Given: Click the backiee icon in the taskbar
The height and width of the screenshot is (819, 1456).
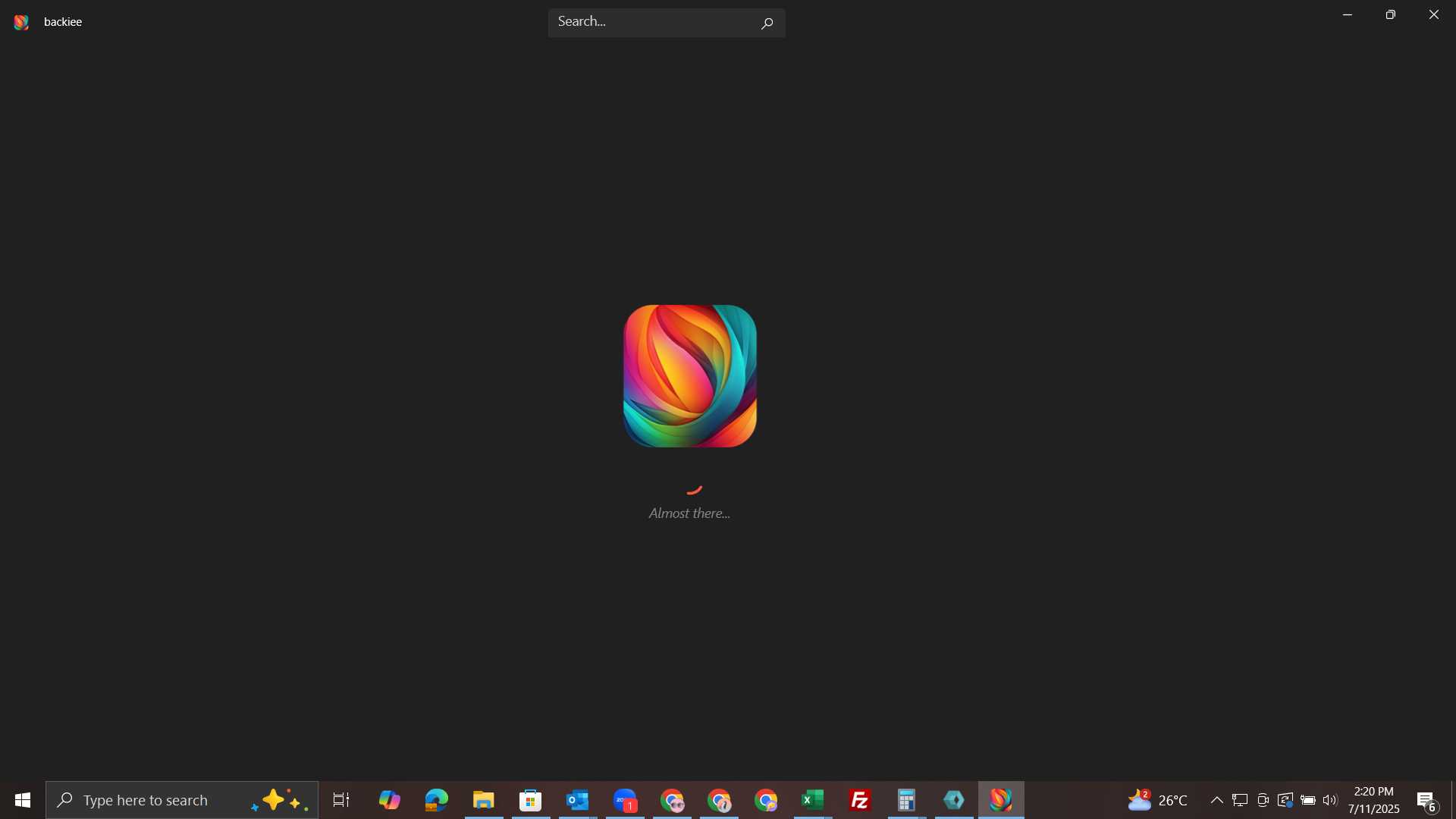Looking at the screenshot, I should pos(1001,800).
